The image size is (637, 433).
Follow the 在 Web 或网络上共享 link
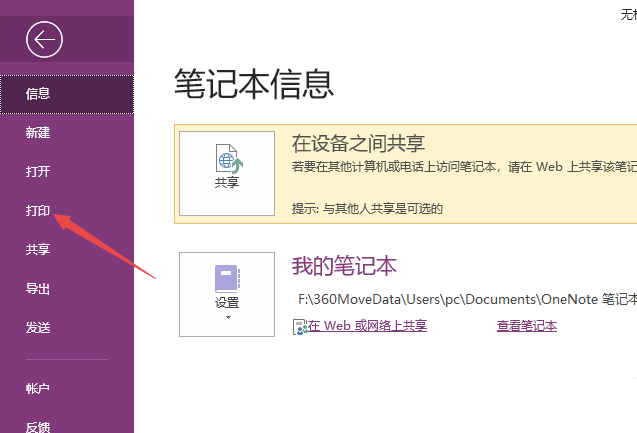[367, 326]
